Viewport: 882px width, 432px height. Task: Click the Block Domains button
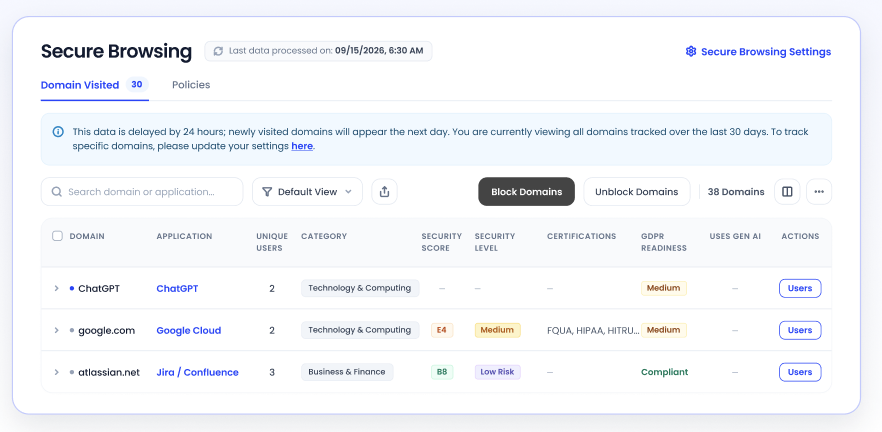point(526,192)
